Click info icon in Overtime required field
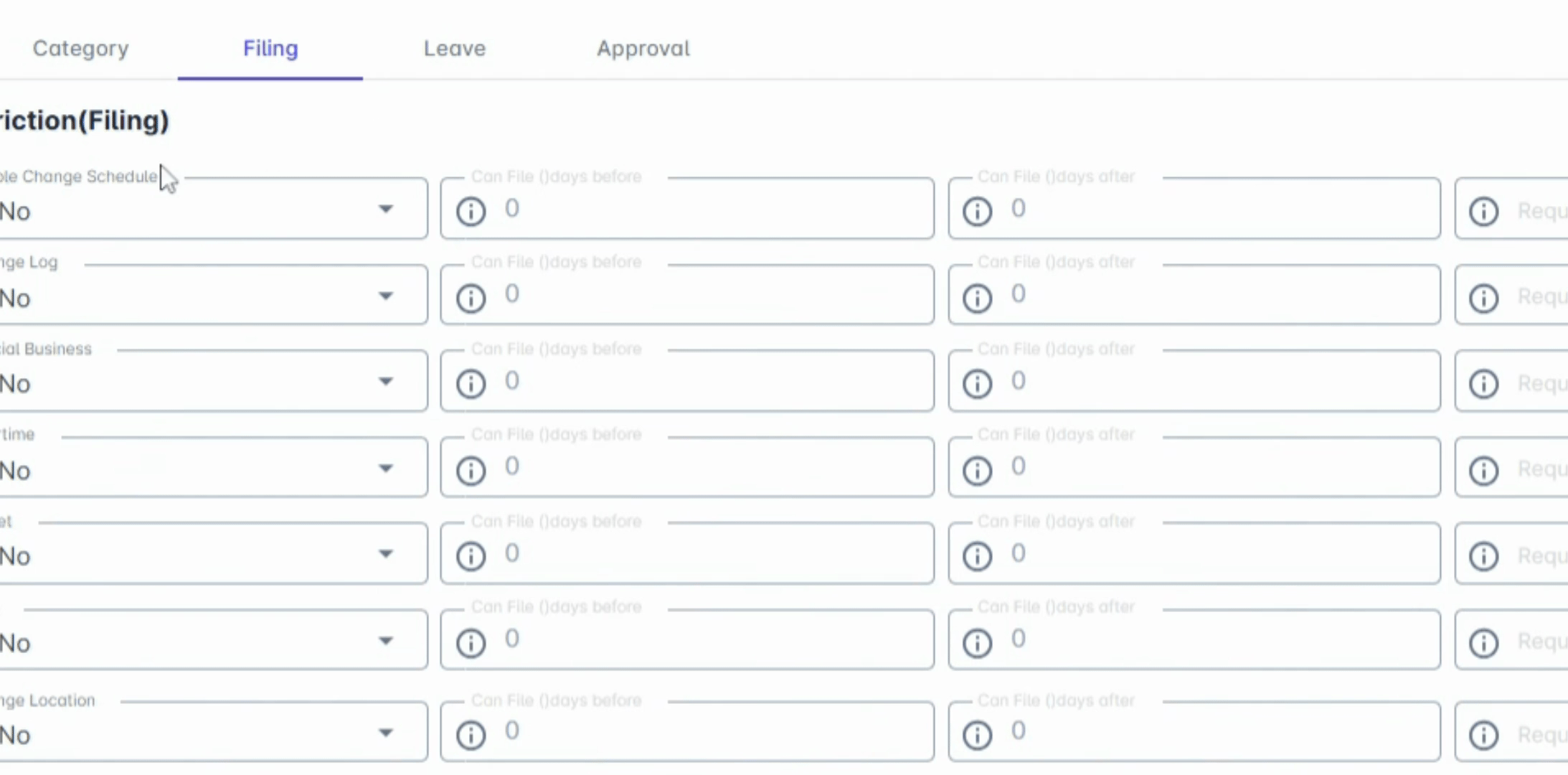Viewport: 1568px width, 775px height. point(1483,471)
